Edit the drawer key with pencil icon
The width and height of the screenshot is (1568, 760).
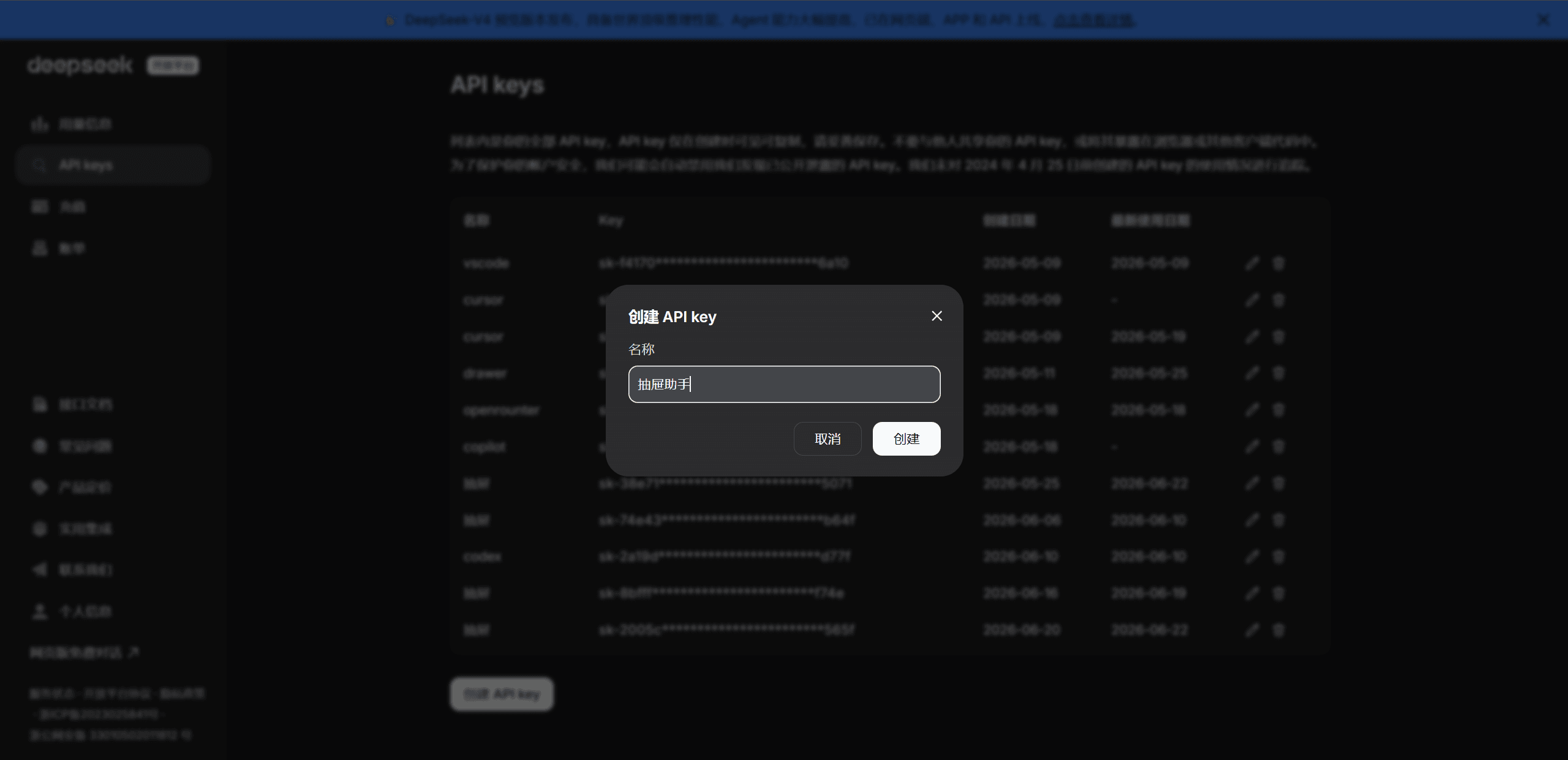click(x=1253, y=373)
